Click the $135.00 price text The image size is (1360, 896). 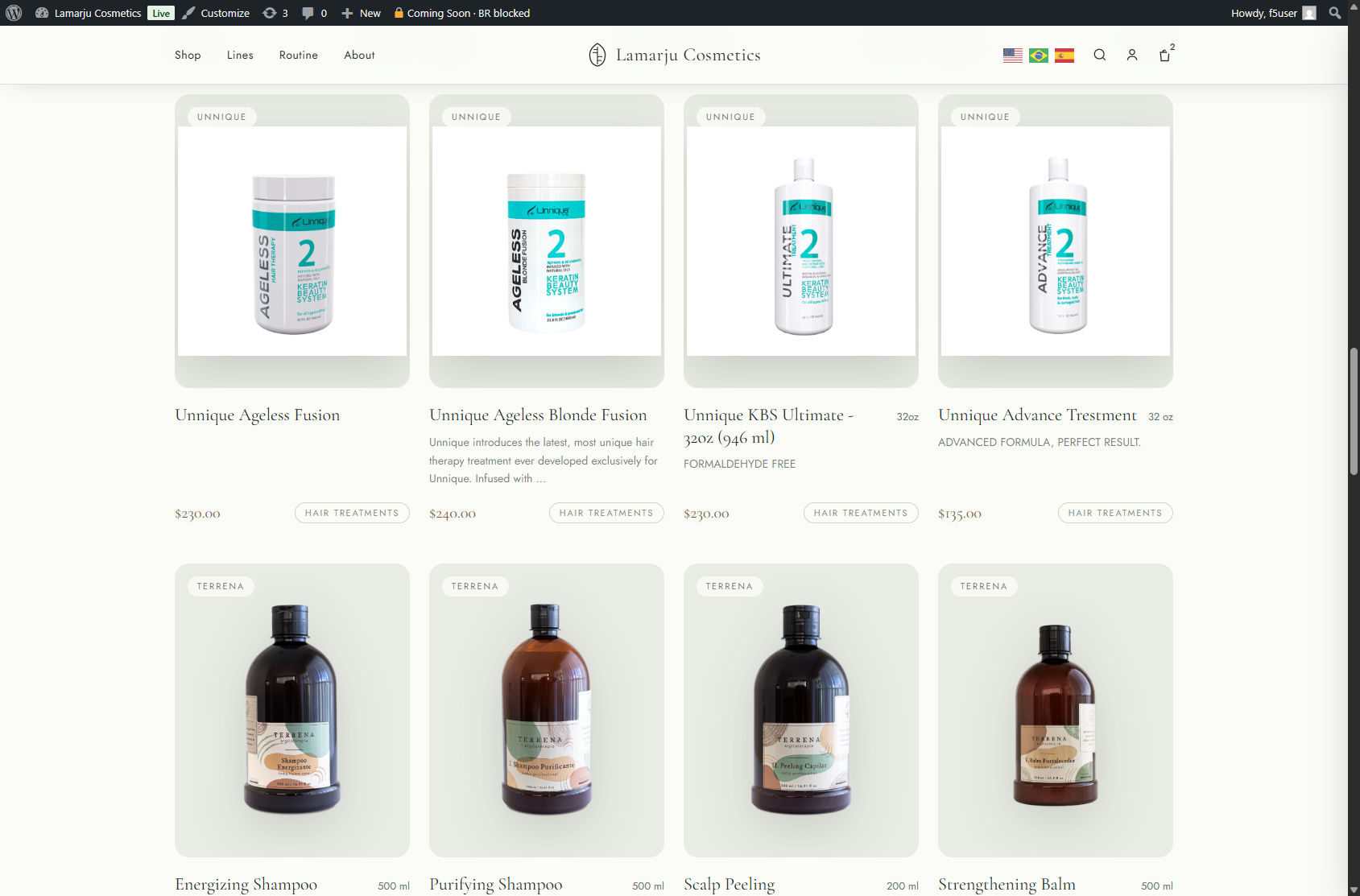(x=960, y=514)
